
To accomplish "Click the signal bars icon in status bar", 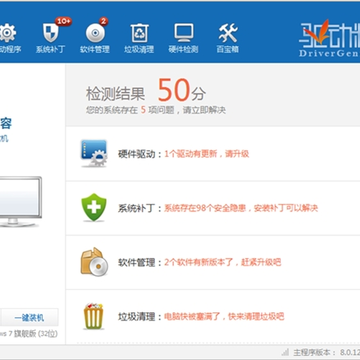I will point(285,352).
